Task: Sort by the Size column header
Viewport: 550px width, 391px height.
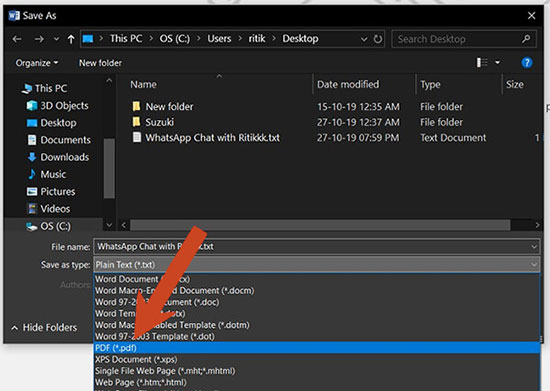Action: tap(515, 85)
